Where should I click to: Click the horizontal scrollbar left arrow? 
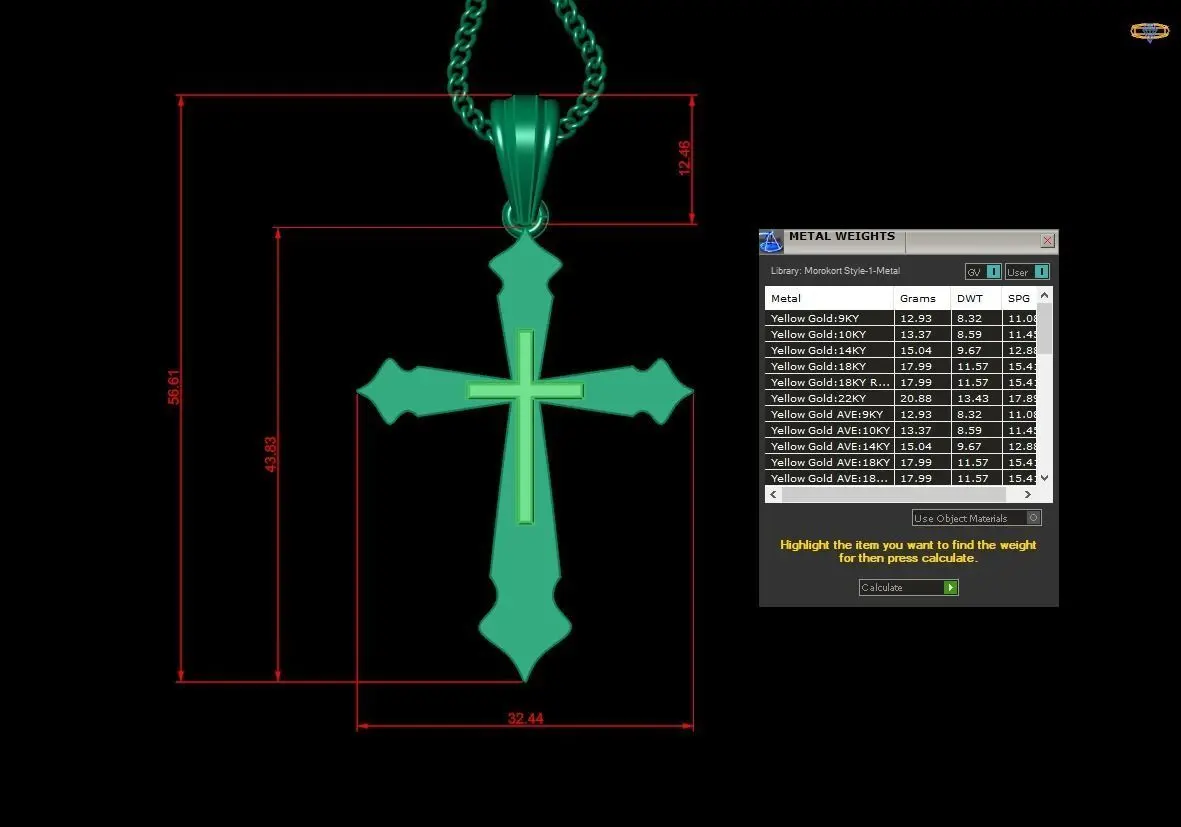773,495
